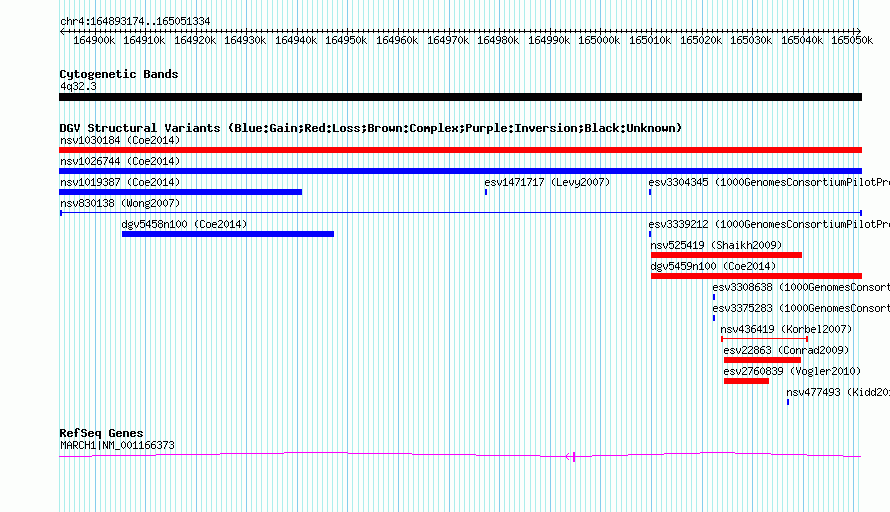Screen dimensions: 890x512
Task: Select the nsv525419 red loss bar
Action: (726, 255)
